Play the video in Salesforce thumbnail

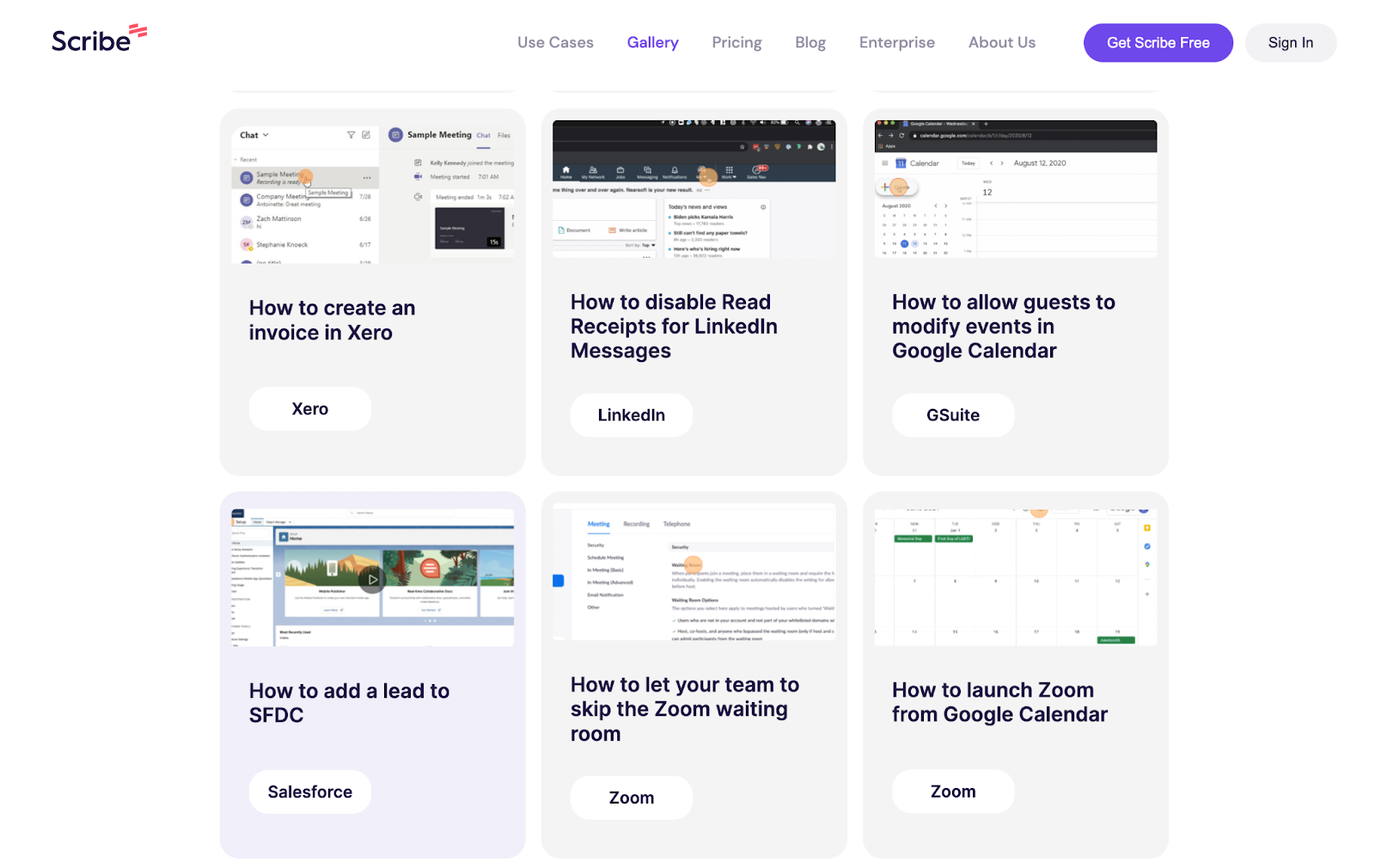click(372, 579)
